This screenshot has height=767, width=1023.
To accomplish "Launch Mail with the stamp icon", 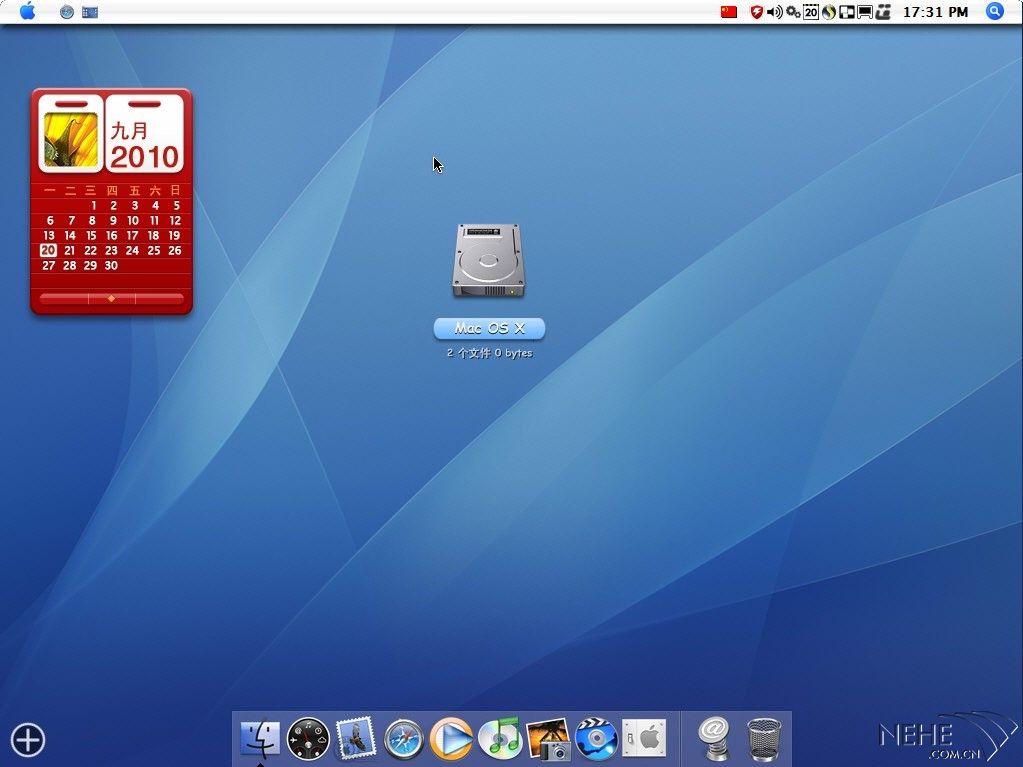I will point(356,738).
